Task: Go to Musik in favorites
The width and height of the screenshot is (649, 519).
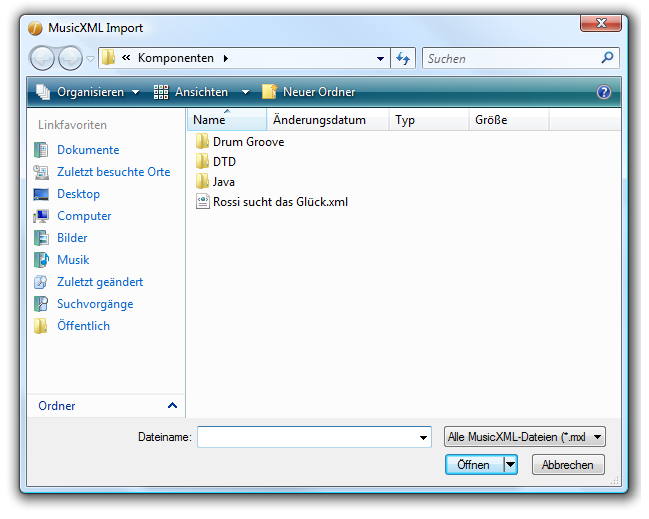Action: pos(72,260)
